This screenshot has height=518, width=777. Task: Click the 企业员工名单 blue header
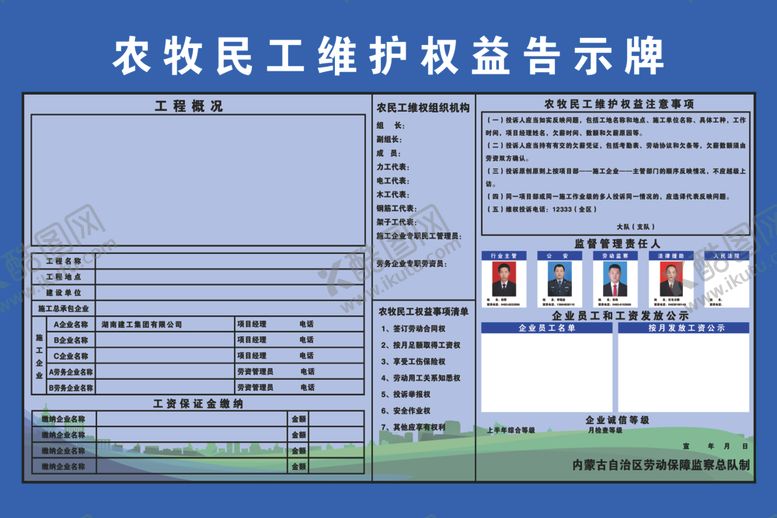[546, 327]
